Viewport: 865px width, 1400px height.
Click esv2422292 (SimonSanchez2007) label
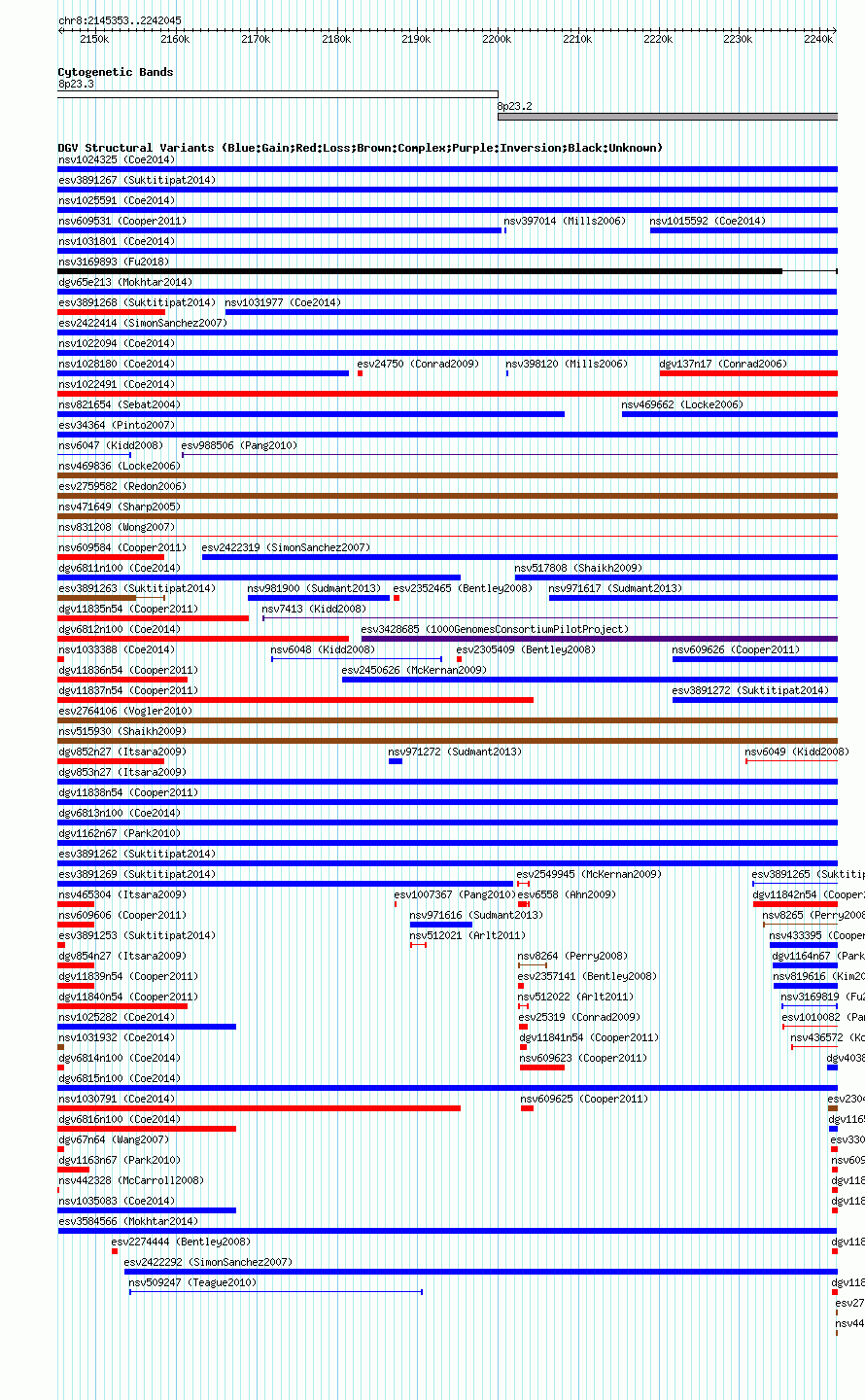tap(208, 1262)
